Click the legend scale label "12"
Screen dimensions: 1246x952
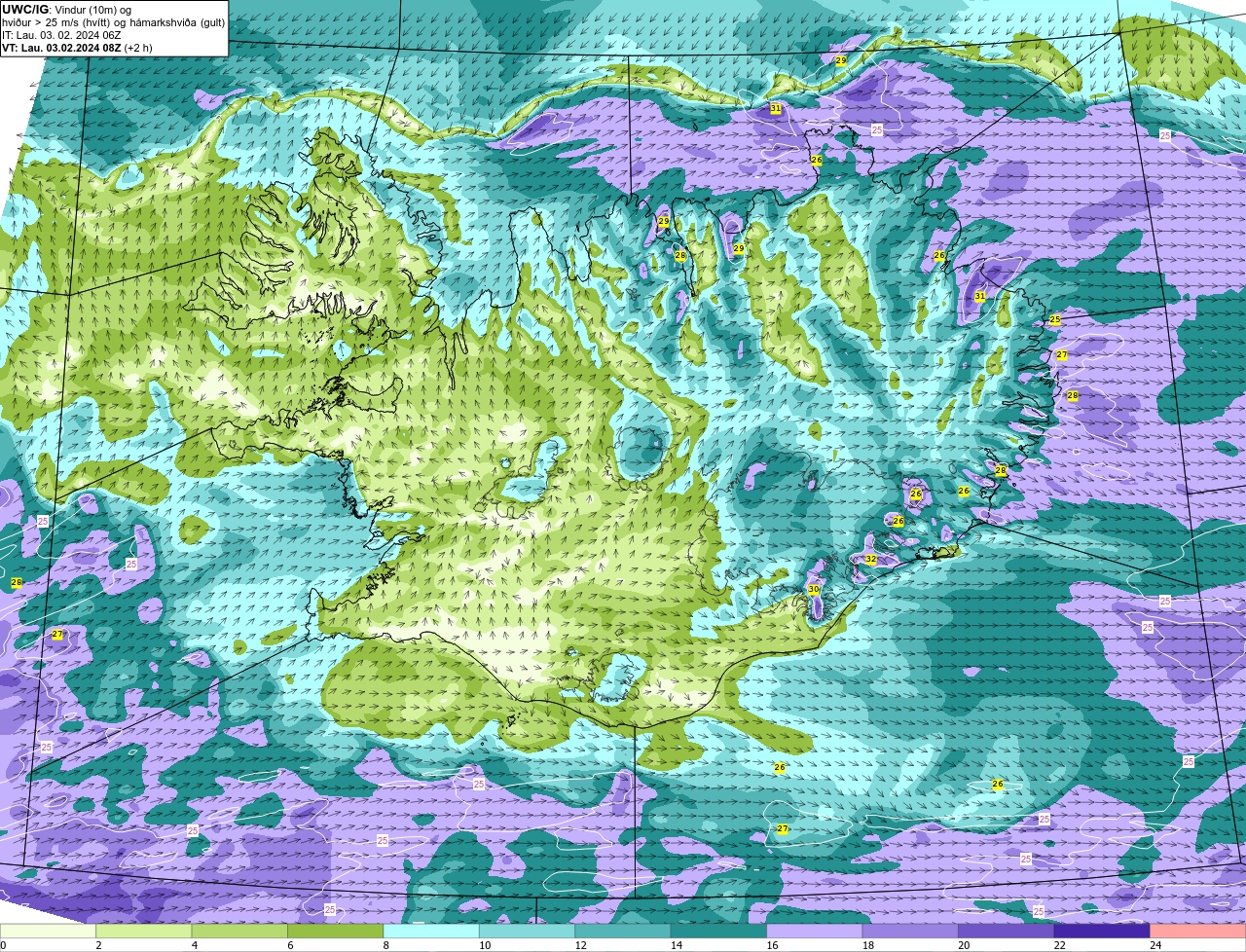pos(579,945)
